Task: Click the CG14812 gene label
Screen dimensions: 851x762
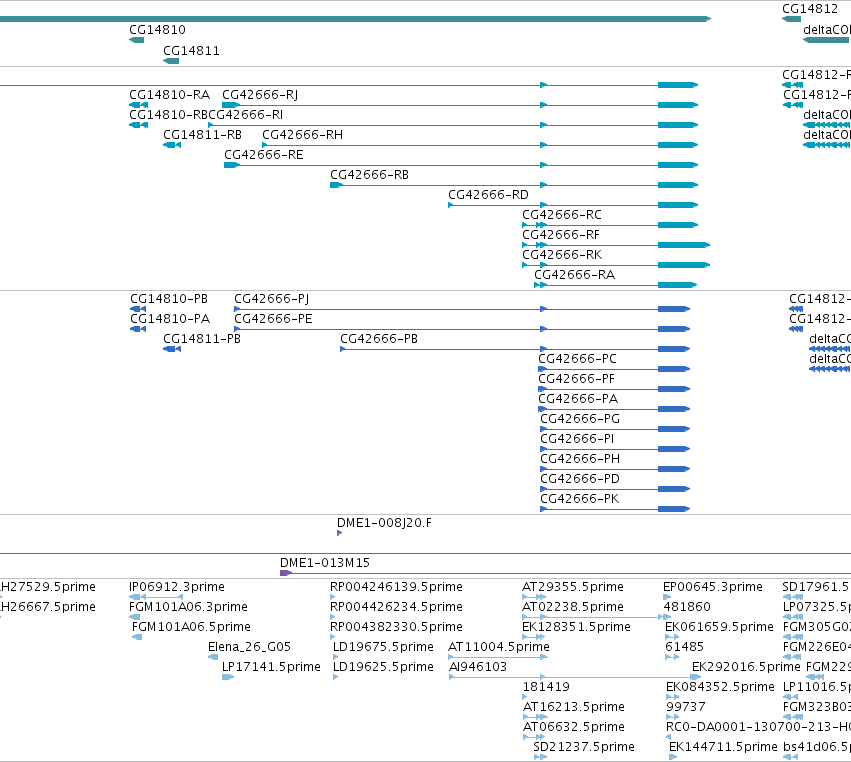Action: 810,9
